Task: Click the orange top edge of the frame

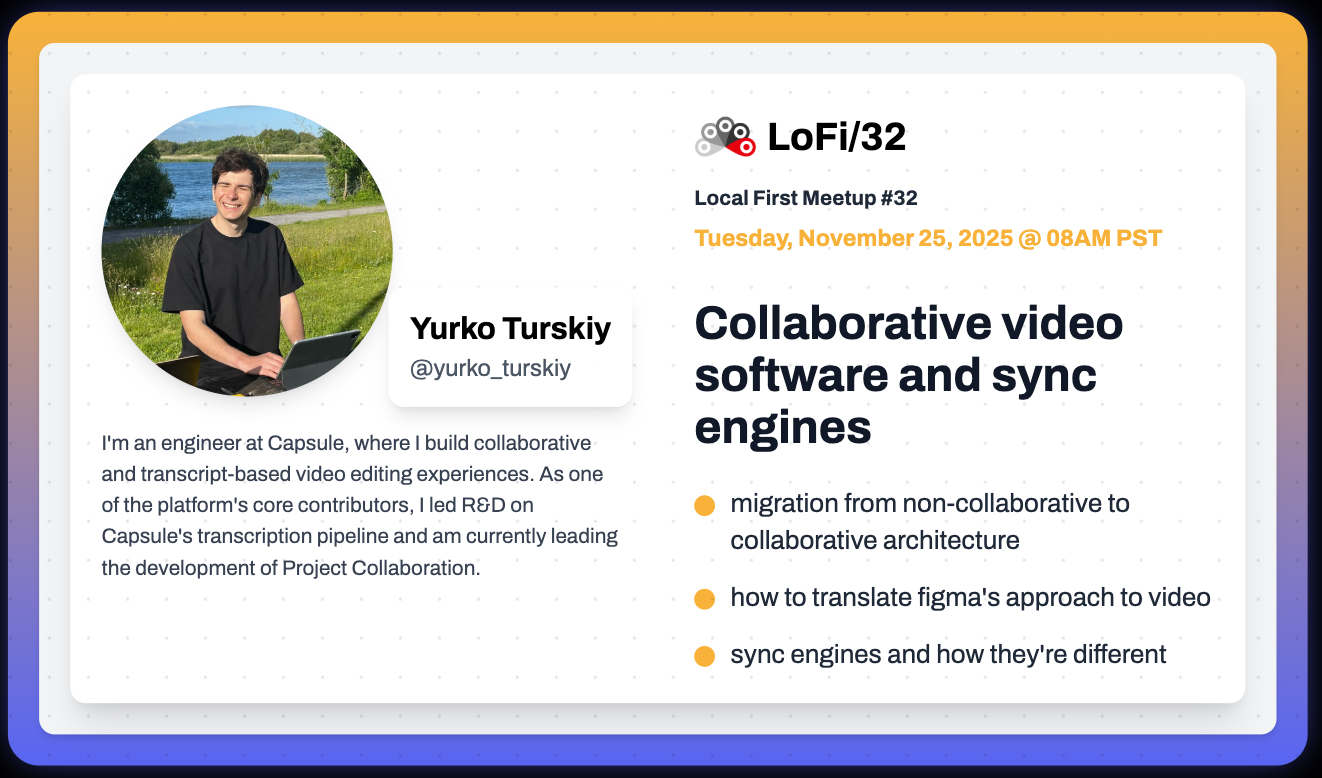Action: click(660, 27)
